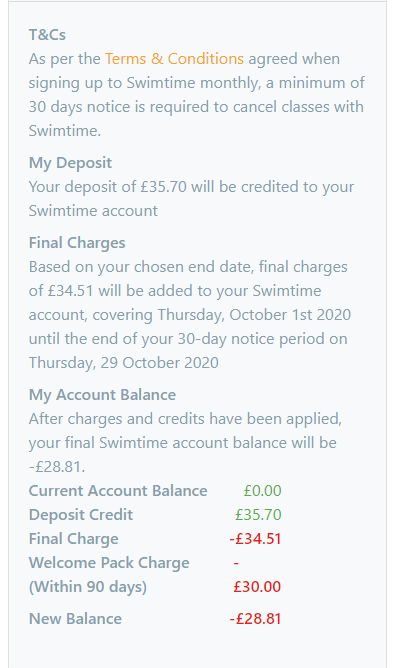Image resolution: width=397 pixels, height=668 pixels.
Task: Click the T&Cs heading
Action: (47, 35)
